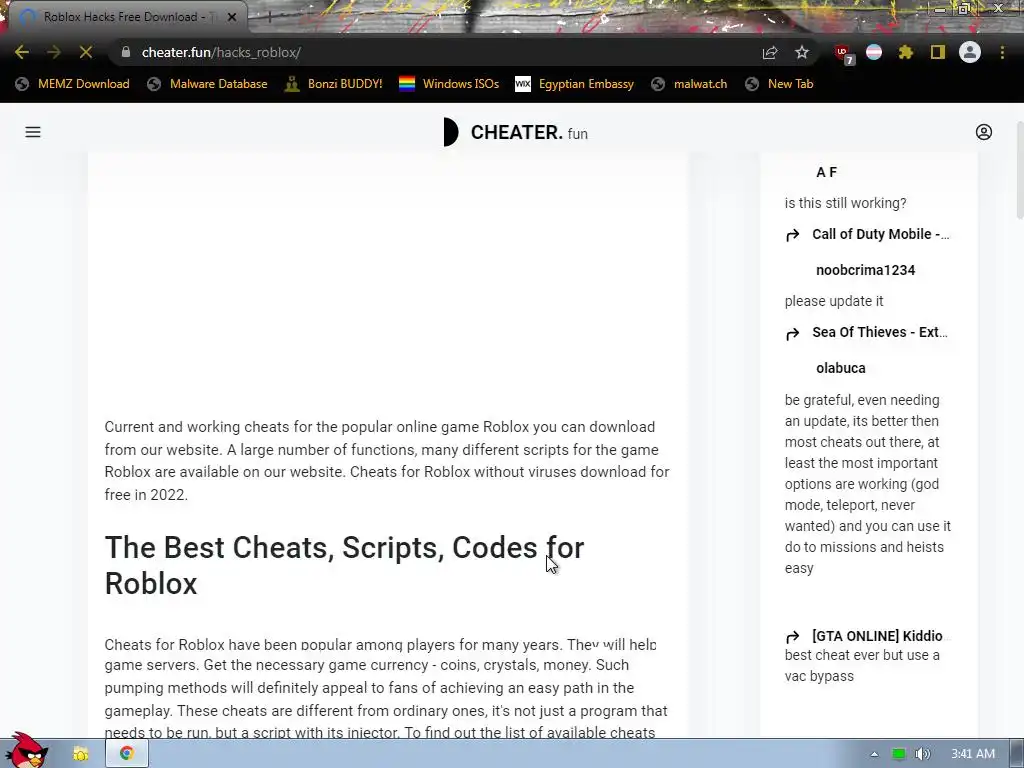Open the uBlock Origin extension icon
The width and height of the screenshot is (1024, 768).
point(843,53)
